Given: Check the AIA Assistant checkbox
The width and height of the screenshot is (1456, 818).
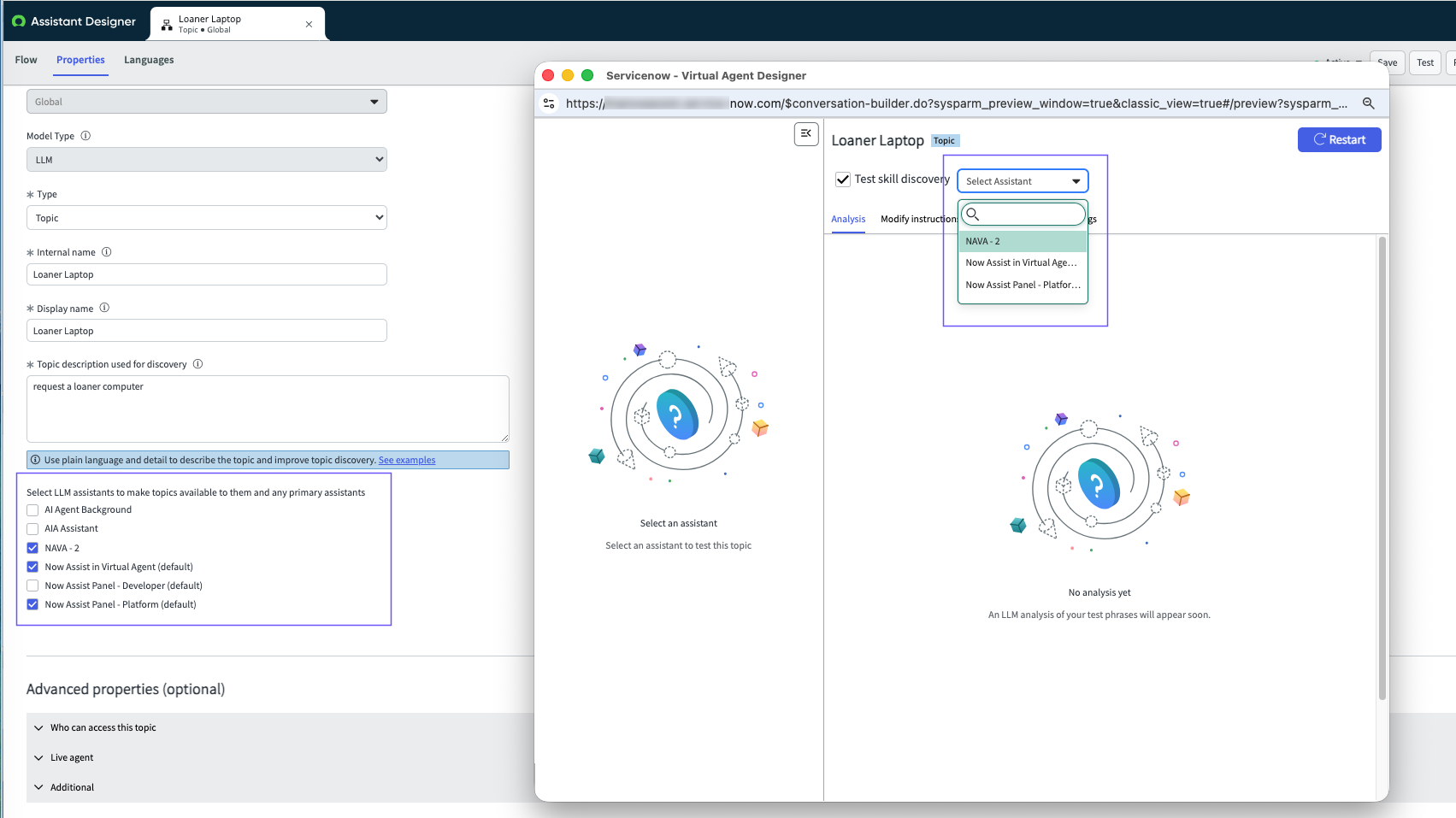Looking at the screenshot, I should point(32,528).
